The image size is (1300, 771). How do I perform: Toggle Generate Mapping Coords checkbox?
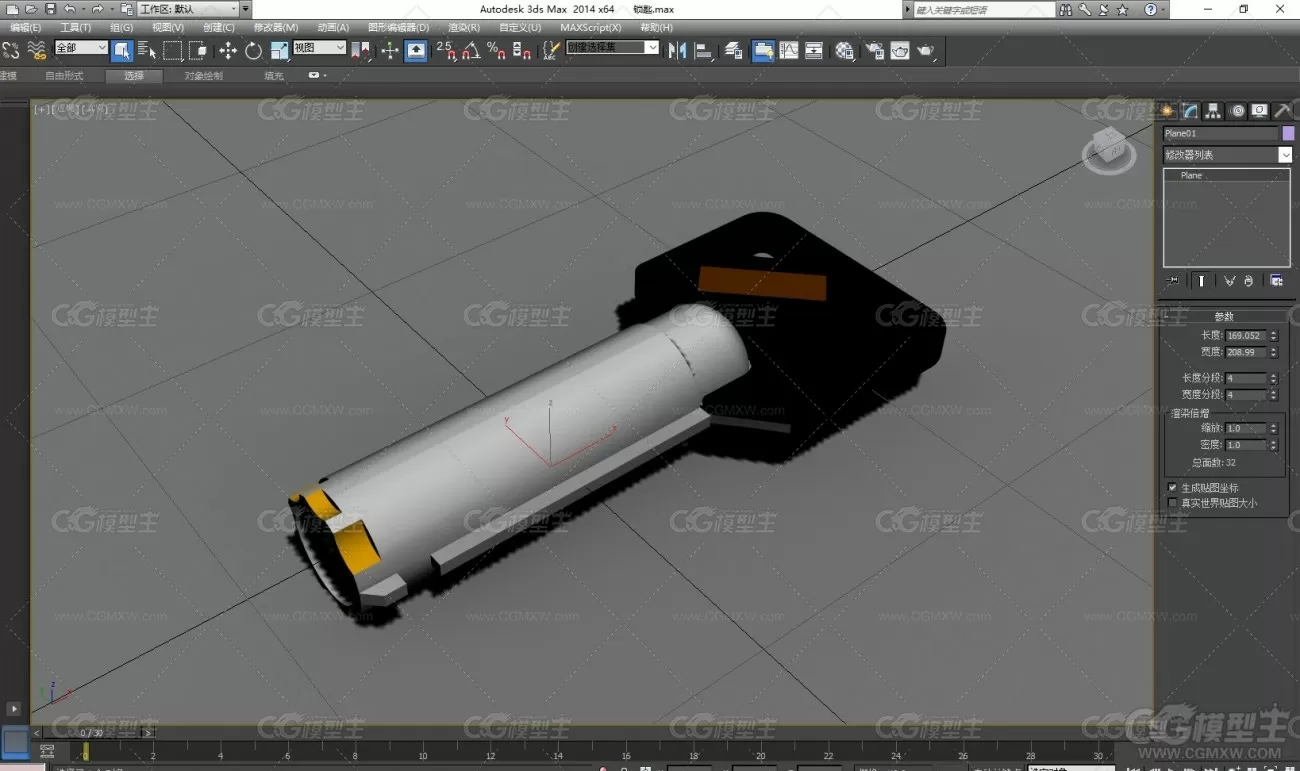click(x=1173, y=488)
